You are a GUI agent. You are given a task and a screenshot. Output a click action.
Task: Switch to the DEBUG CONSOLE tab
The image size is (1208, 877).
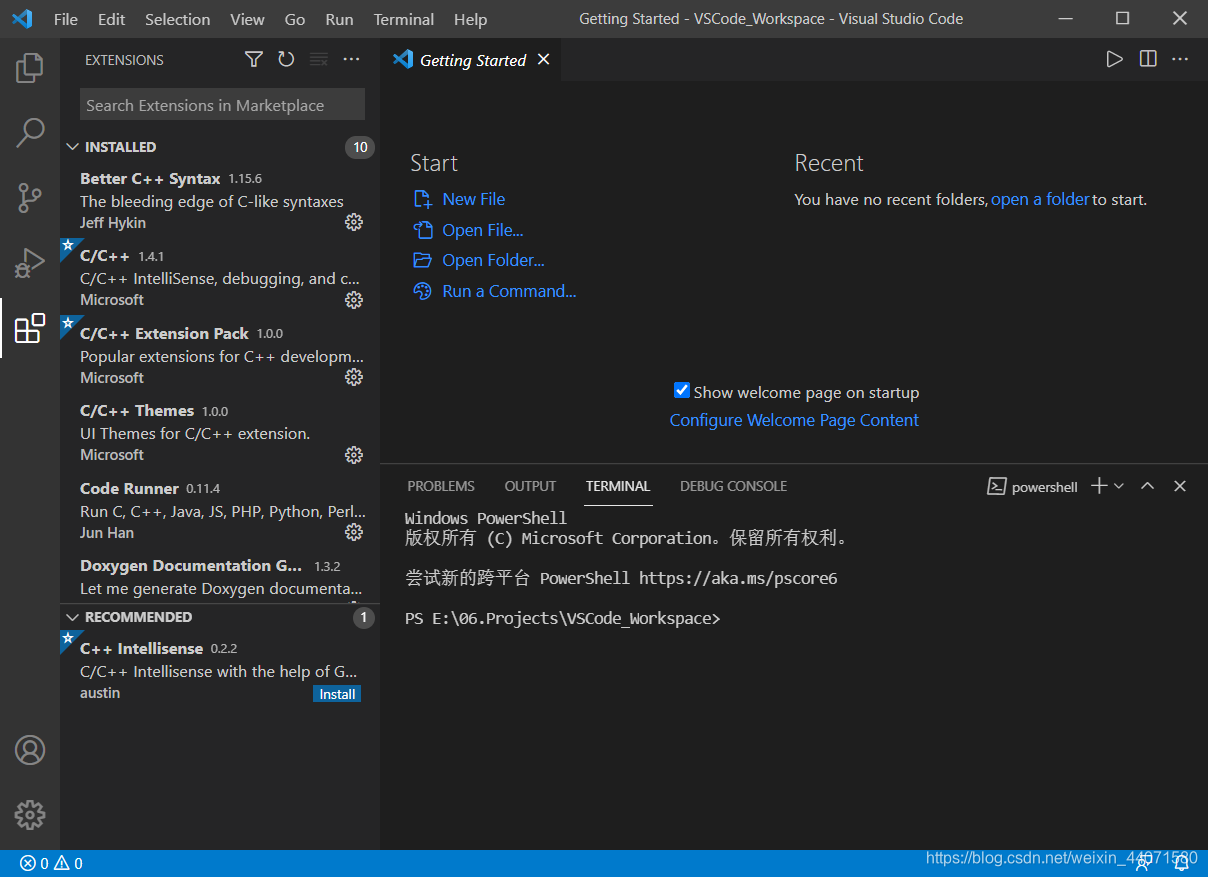(733, 486)
